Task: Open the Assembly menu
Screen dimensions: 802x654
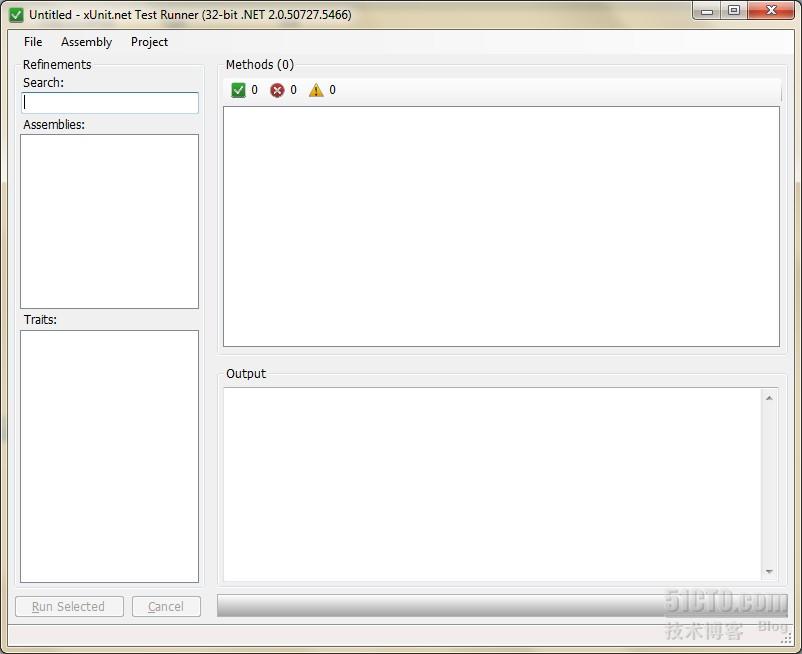Action: [x=86, y=42]
